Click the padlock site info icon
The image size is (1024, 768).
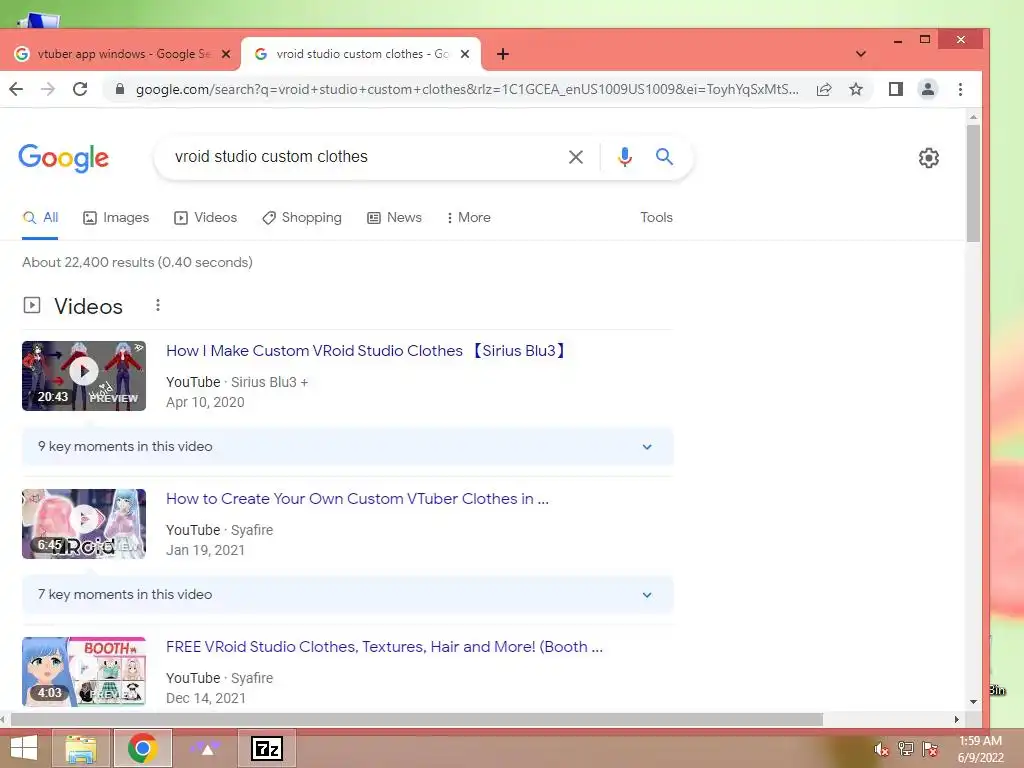(x=120, y=89)
